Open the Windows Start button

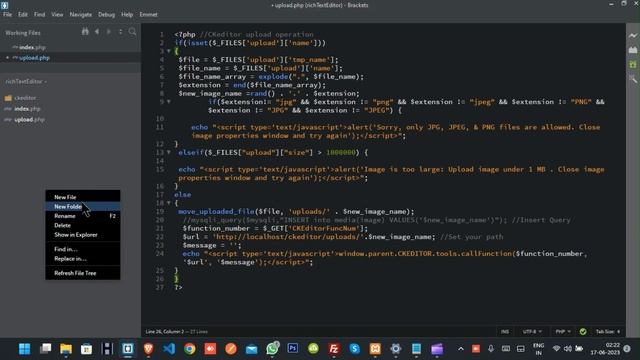point(24,349)
